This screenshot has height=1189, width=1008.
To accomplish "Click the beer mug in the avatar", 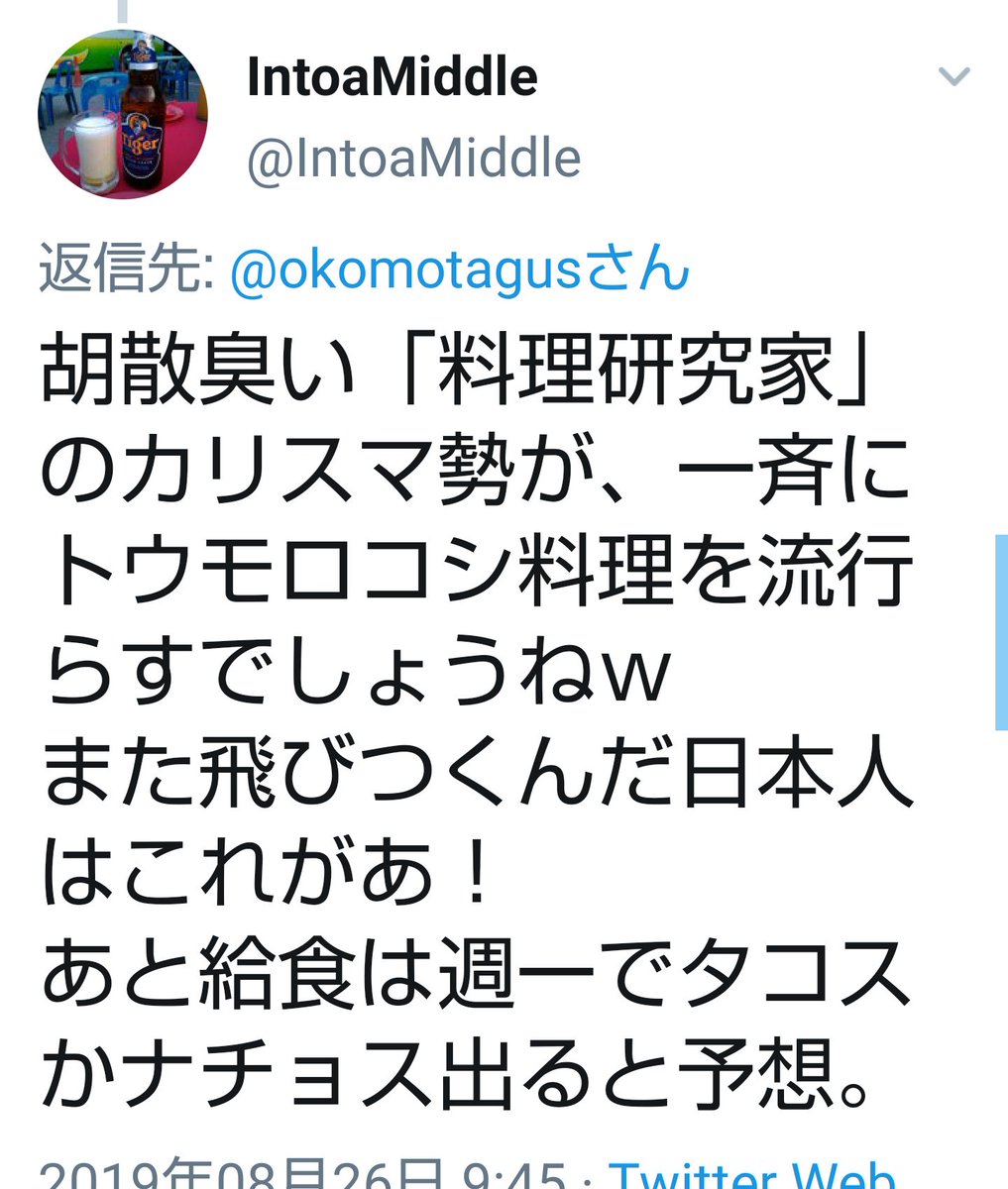I will pos(84,139).
